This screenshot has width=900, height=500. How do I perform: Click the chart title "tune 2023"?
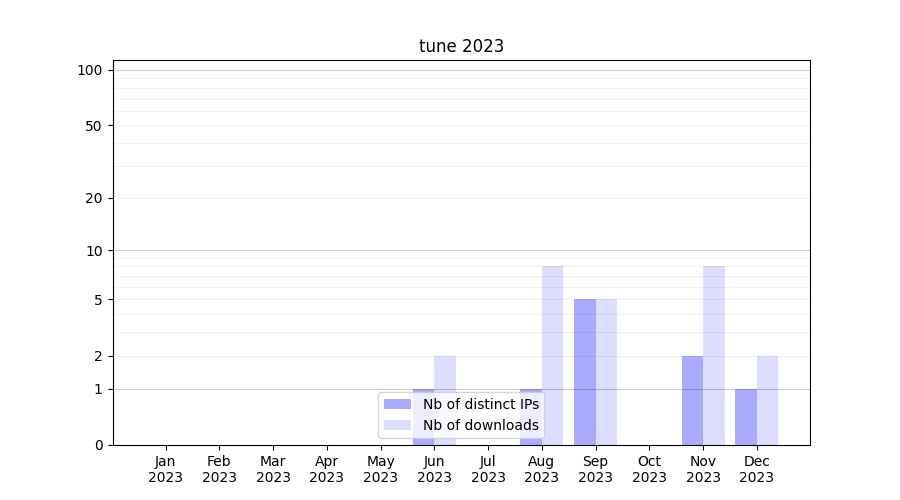[461, 46]
